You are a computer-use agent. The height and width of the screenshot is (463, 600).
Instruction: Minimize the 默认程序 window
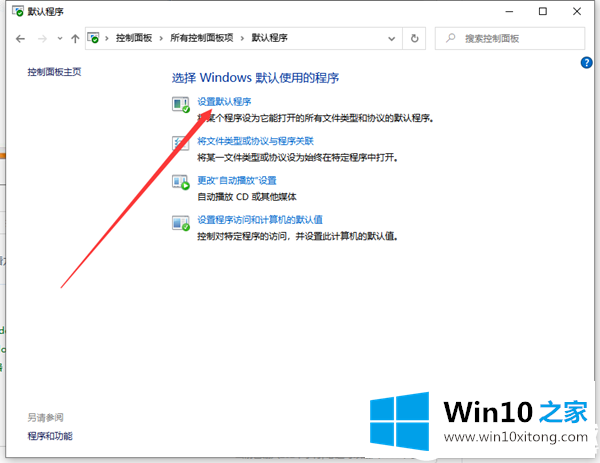(x=509, y=11)
